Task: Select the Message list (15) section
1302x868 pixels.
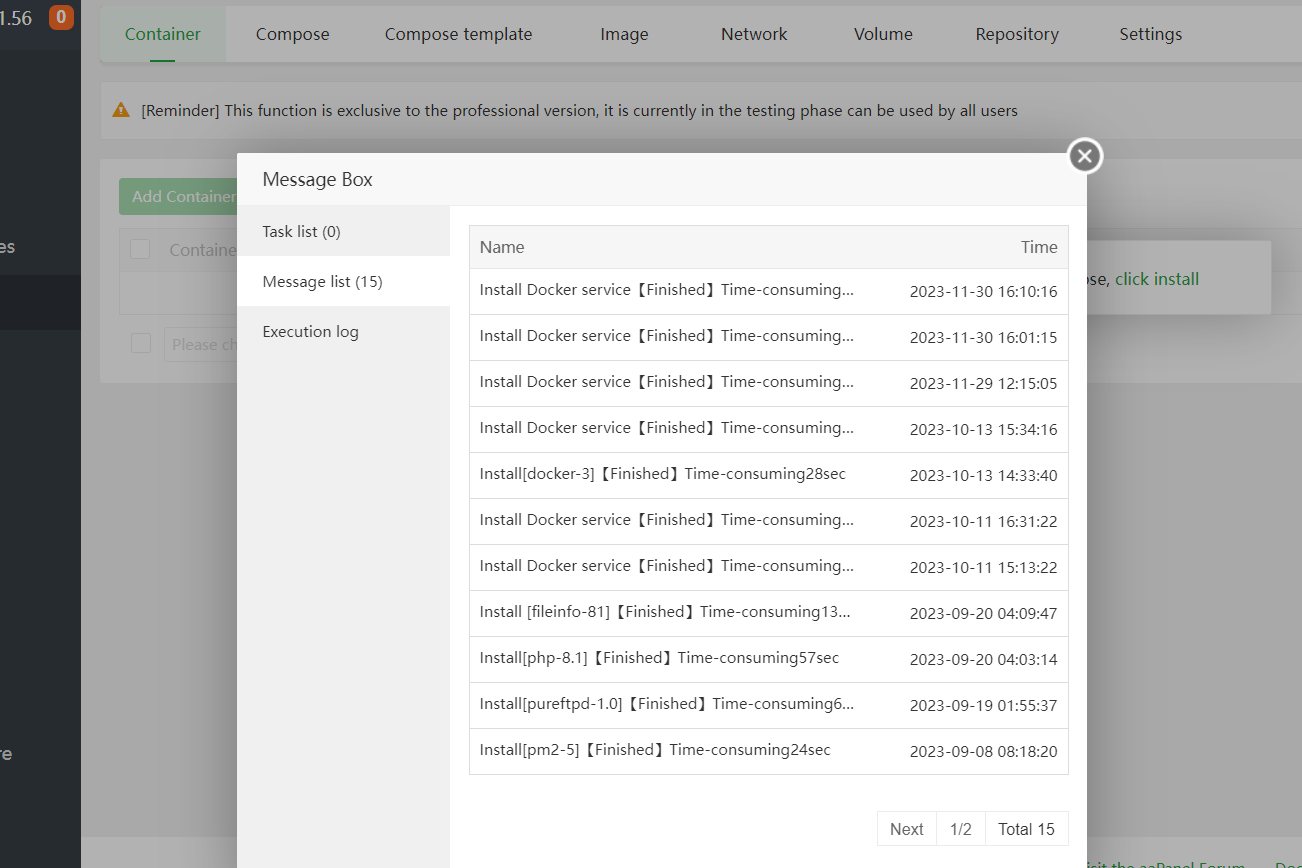Action: (322, 281)
